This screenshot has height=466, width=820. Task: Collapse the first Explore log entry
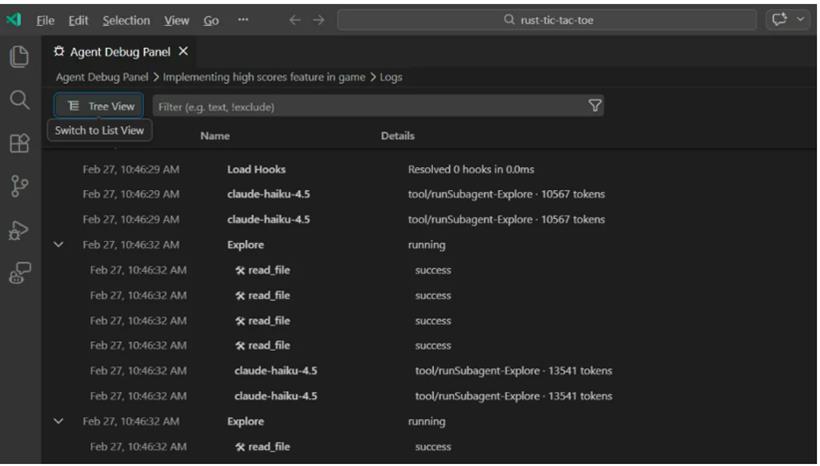pyautogui.click(x=58, y=245)
